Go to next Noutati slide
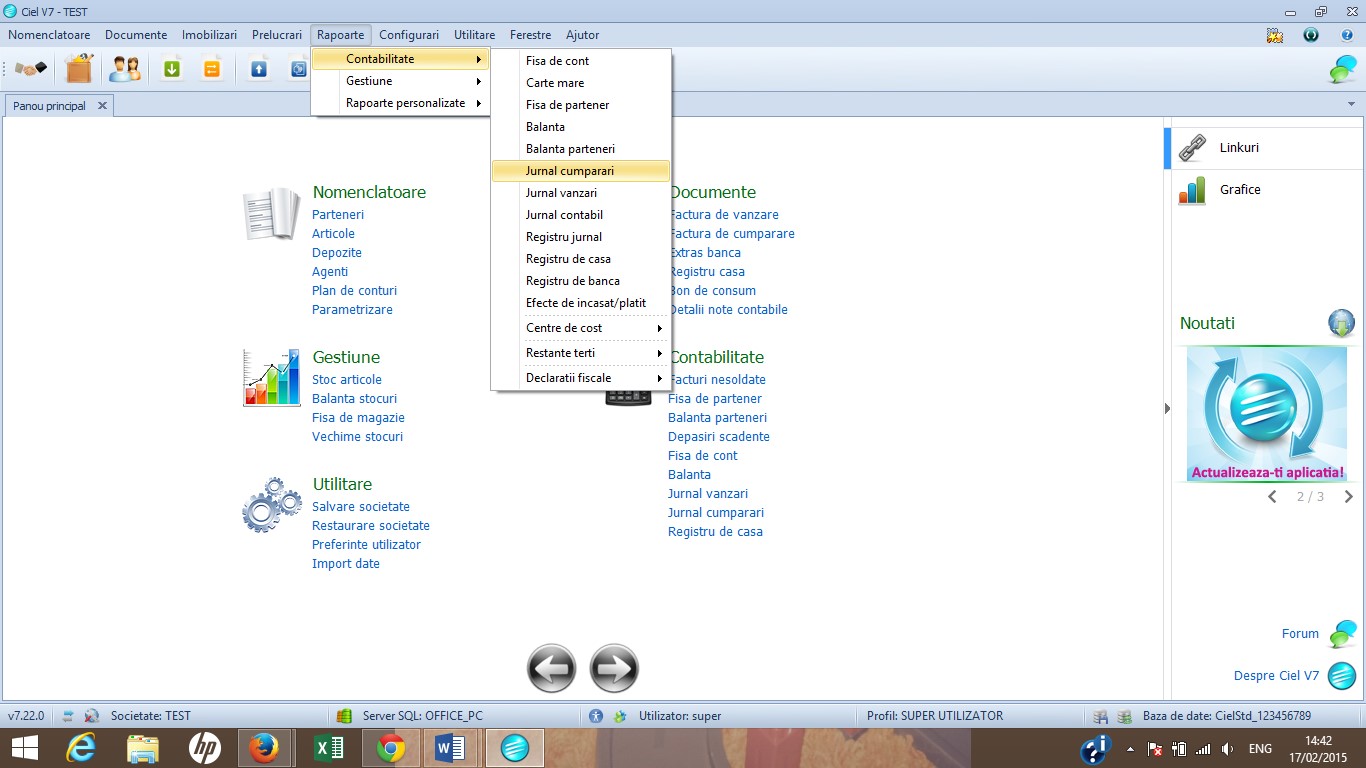This screenshot has width=1366, height=768. point(1349,497)
